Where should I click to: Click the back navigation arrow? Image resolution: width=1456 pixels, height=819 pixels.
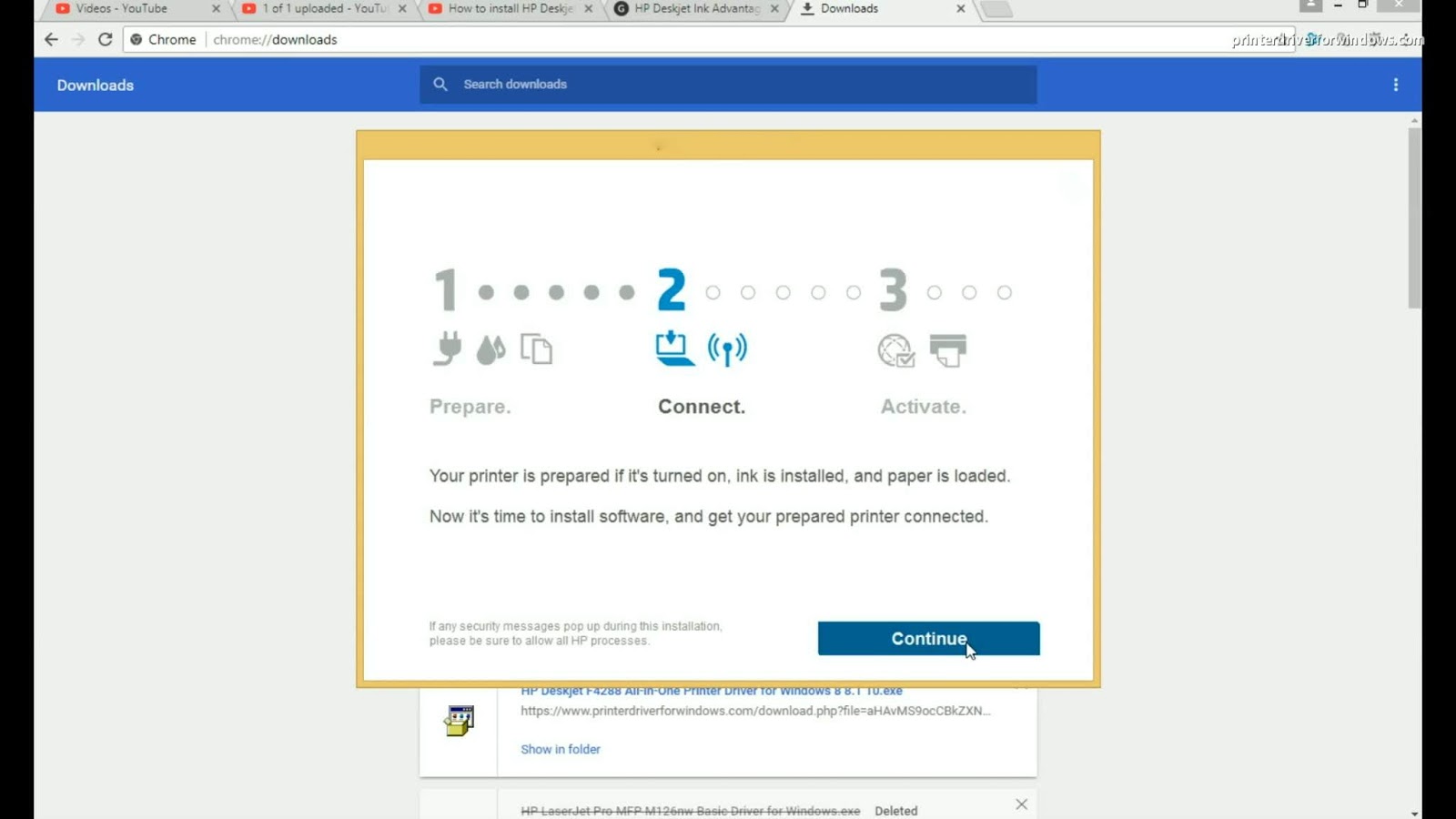coord(51,39)
